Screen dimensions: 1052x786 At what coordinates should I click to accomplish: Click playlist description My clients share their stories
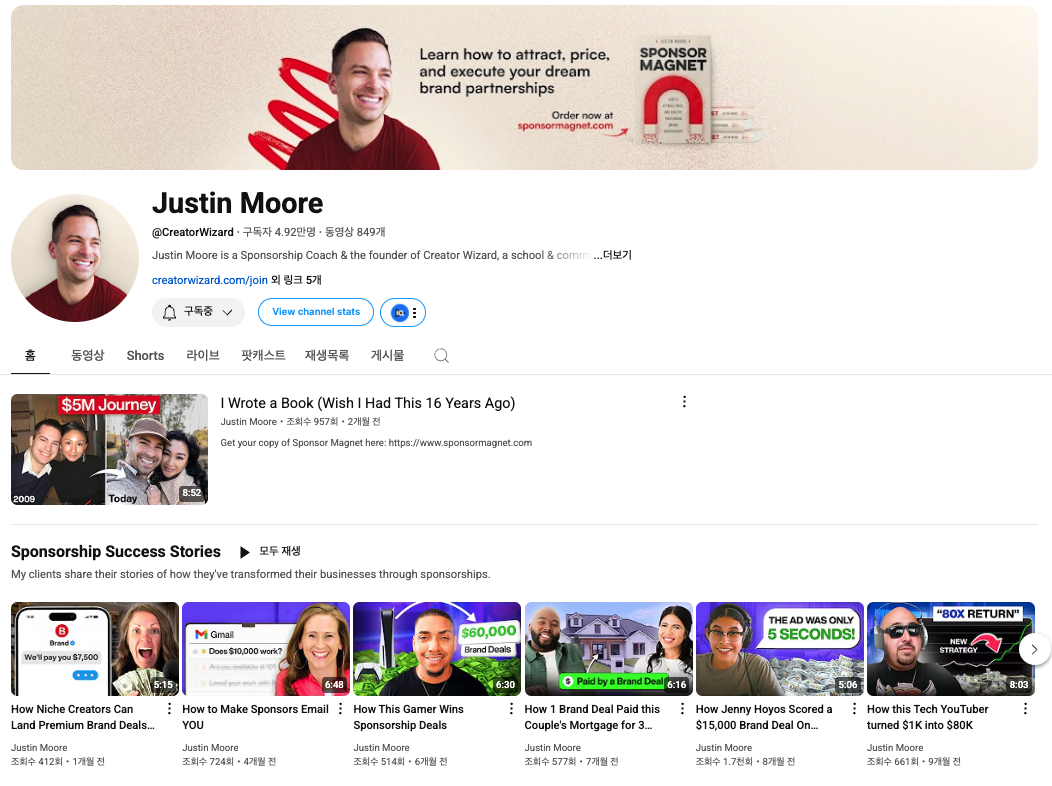pyautogui.click(x=251, y=574)
